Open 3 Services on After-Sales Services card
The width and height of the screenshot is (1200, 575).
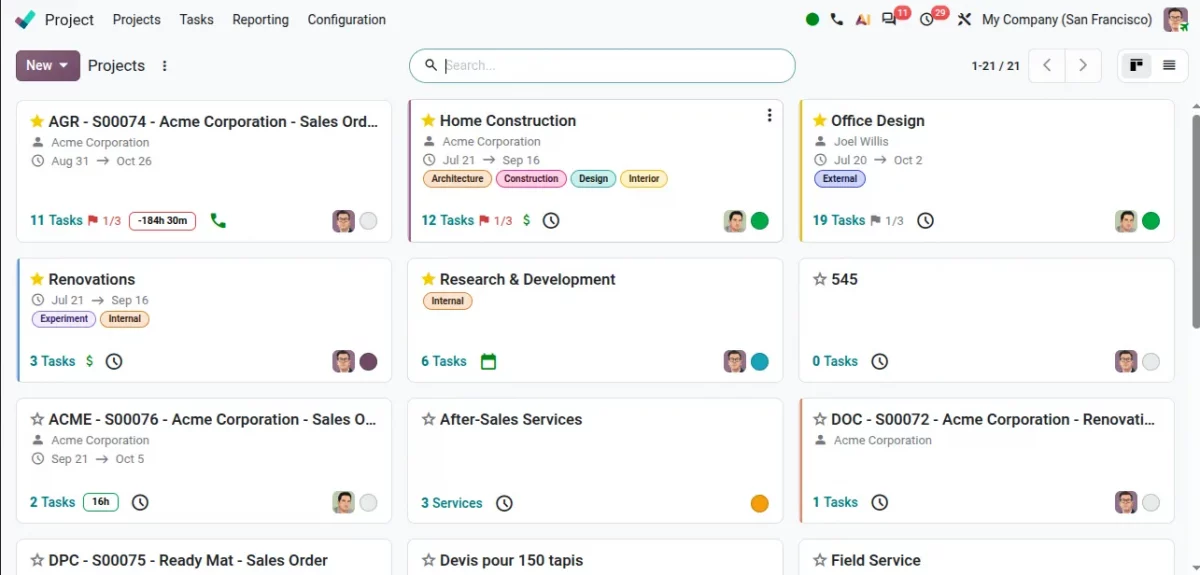coord(452,503)
